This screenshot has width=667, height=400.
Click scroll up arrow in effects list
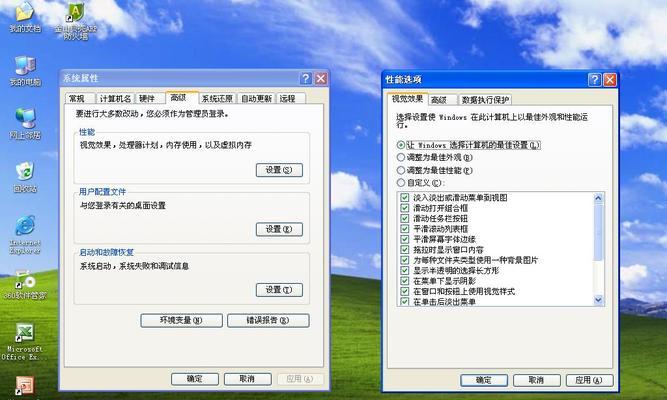click(x=598, y=198)
